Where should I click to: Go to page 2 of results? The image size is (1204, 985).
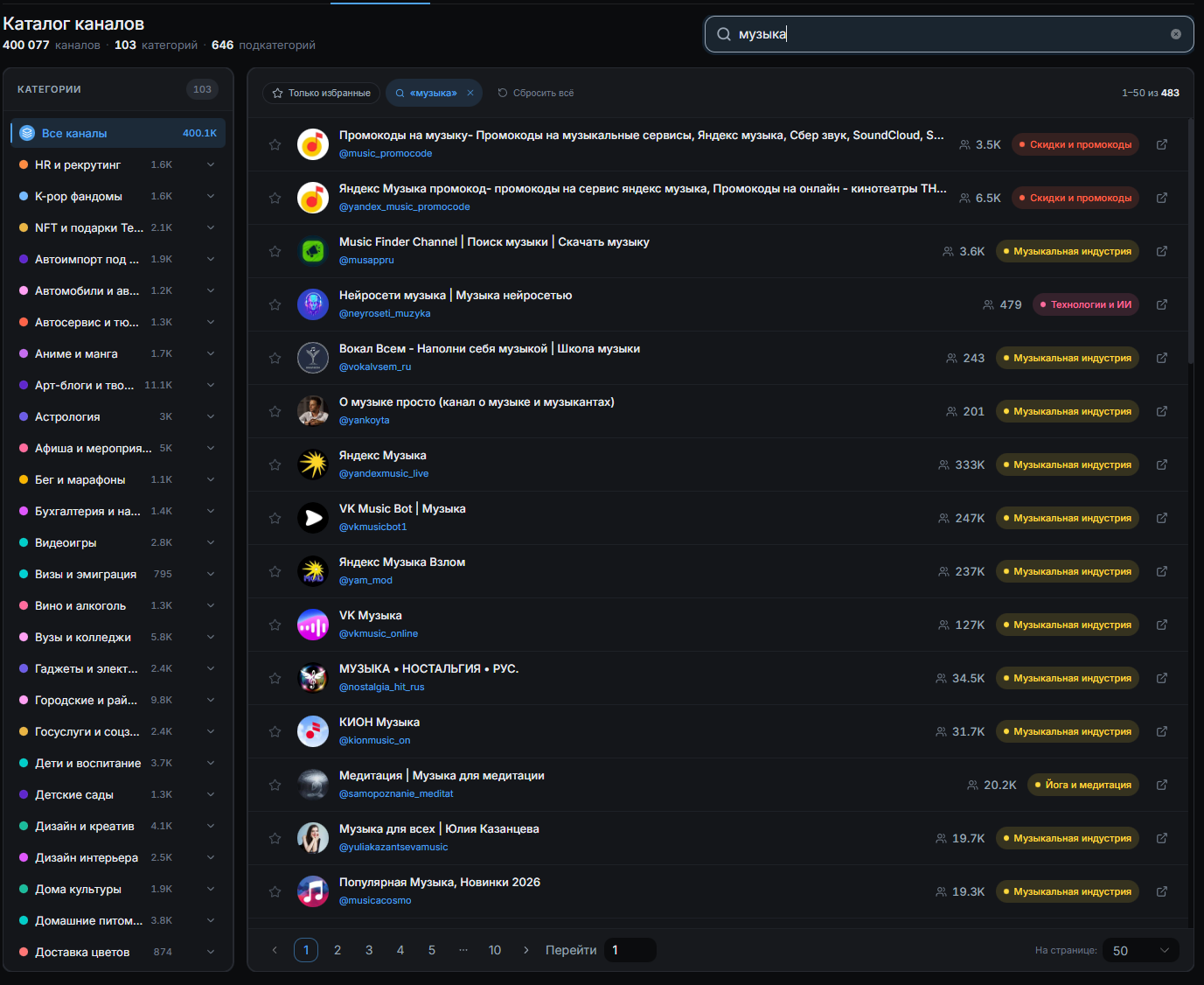tap(338, 950)
